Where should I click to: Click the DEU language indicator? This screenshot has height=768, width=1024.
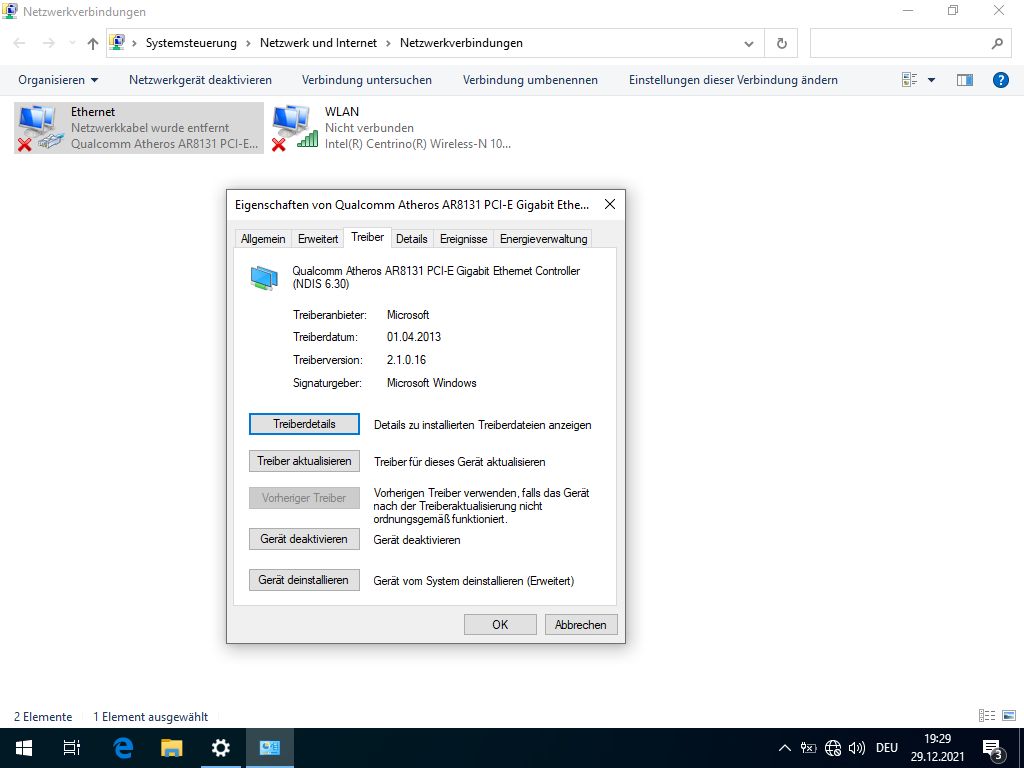(x=887, y=748)
